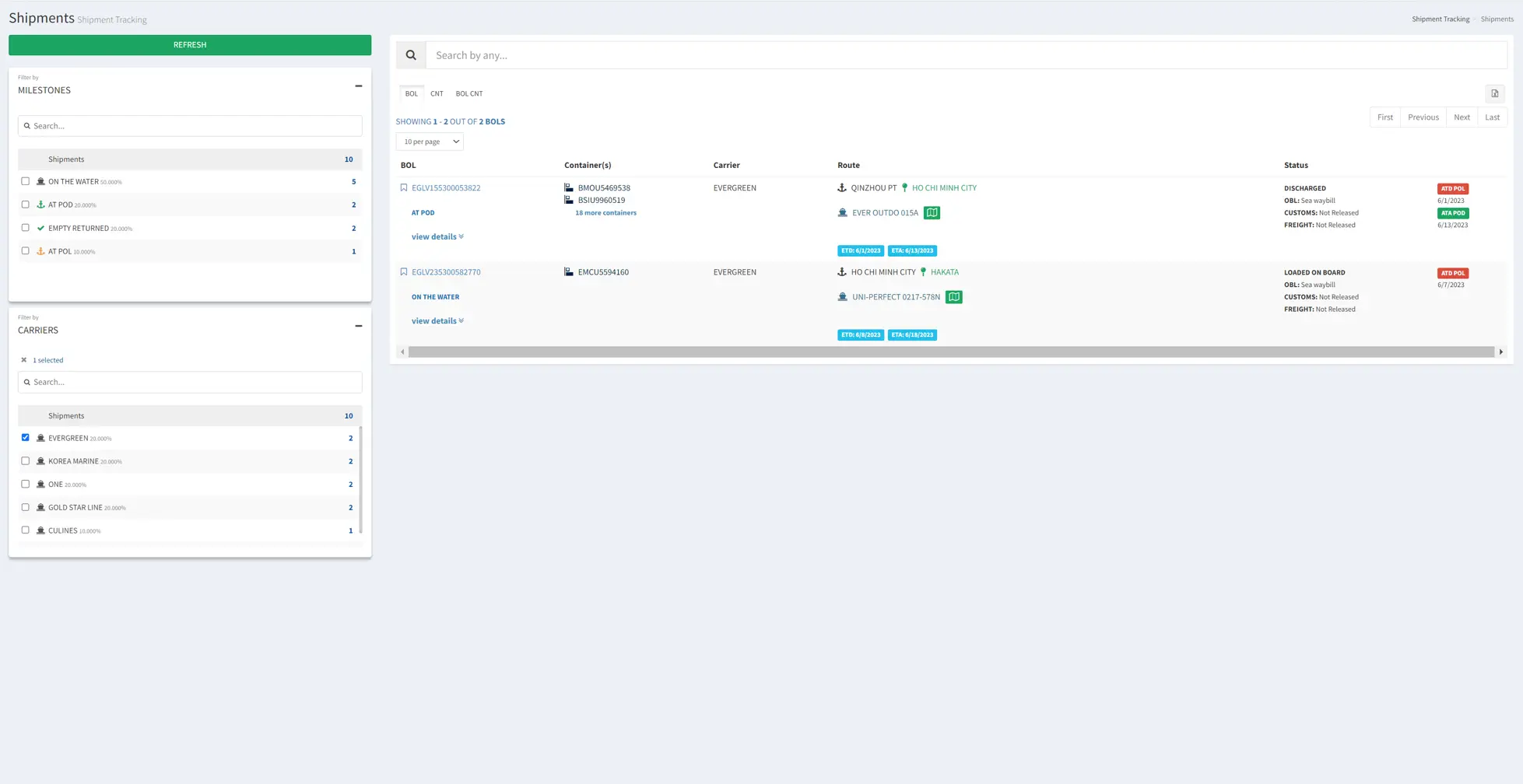Click anchor icon of AT POL milestone

(x=40, y=251)
